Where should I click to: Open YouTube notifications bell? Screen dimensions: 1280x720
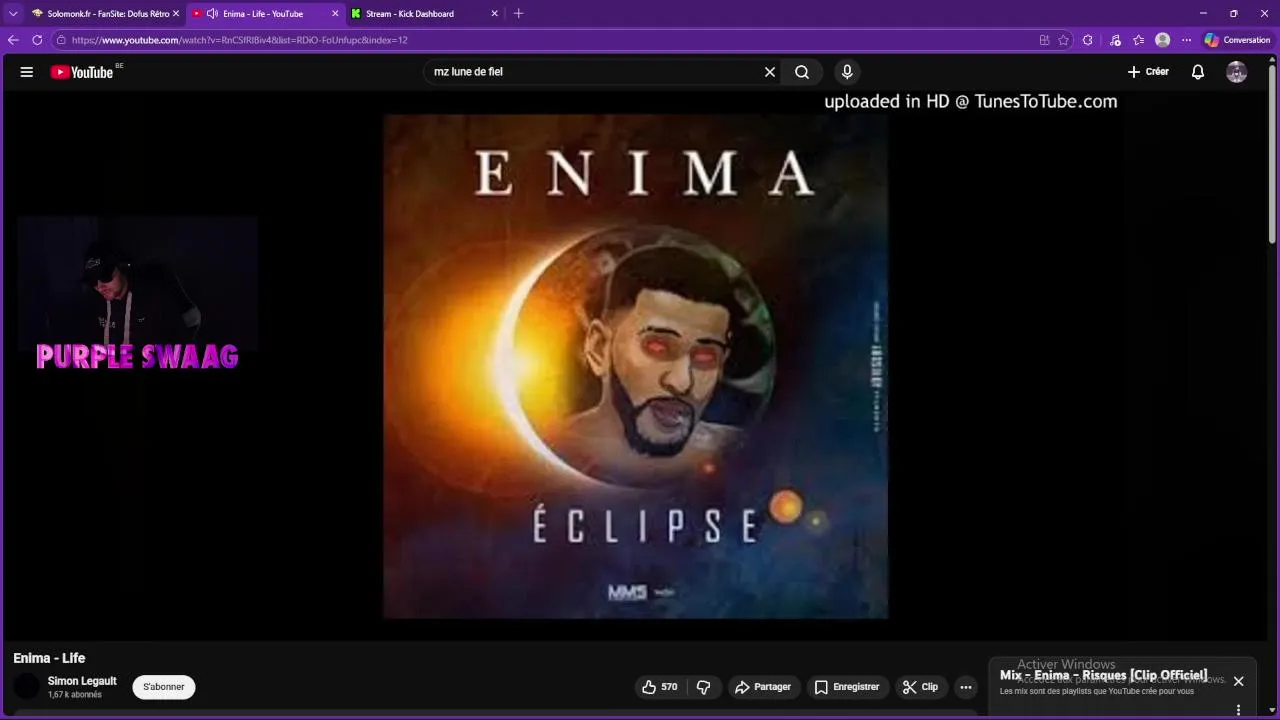pyautogui.click(x=1198, y=72)
